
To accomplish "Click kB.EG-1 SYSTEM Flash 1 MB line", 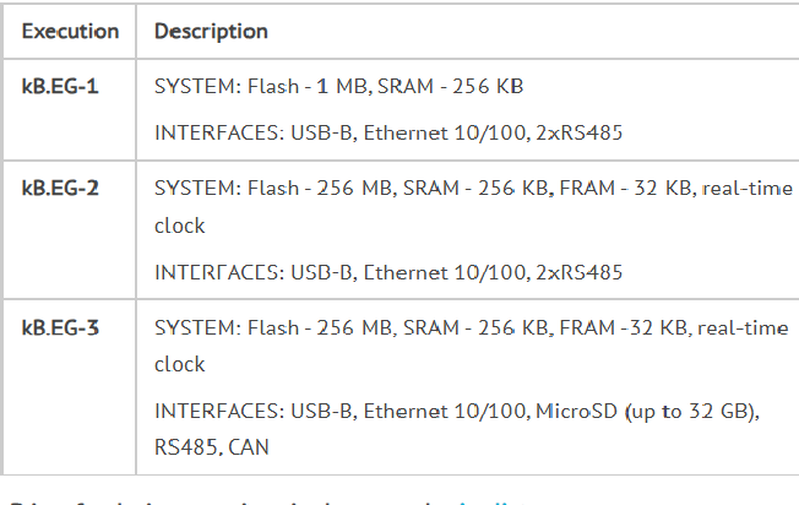I will [x=339, y=86].
